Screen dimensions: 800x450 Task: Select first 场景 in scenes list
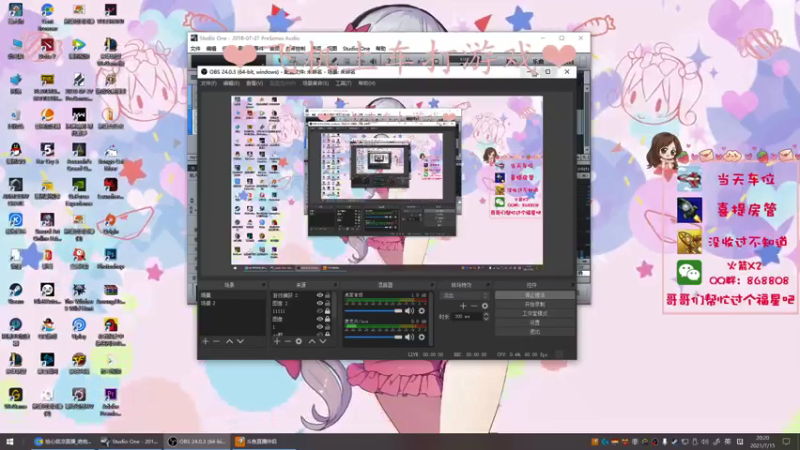click(232, 295)
